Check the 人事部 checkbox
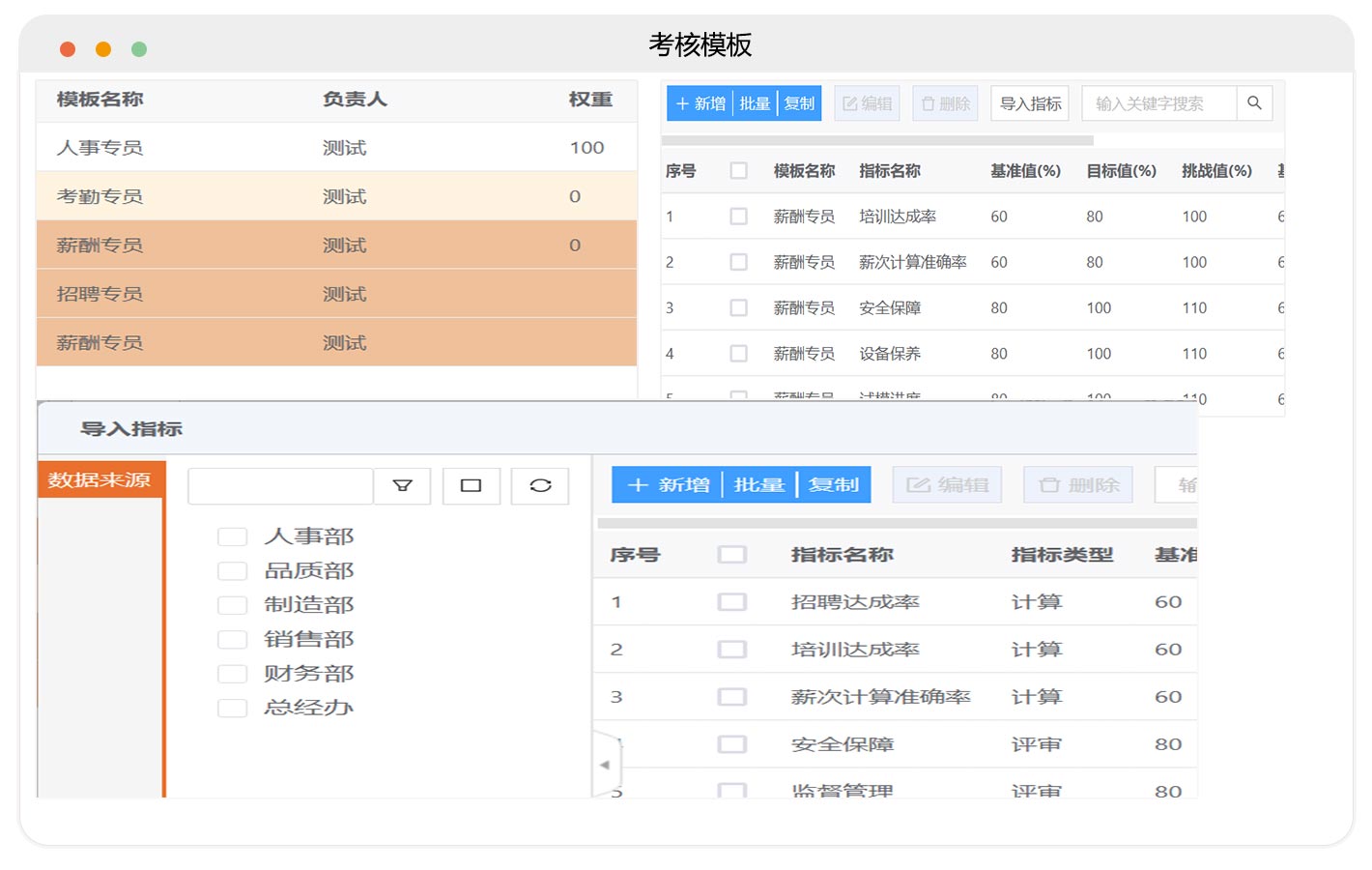The height and width of the screenshot is (870, 1372). 232,536
